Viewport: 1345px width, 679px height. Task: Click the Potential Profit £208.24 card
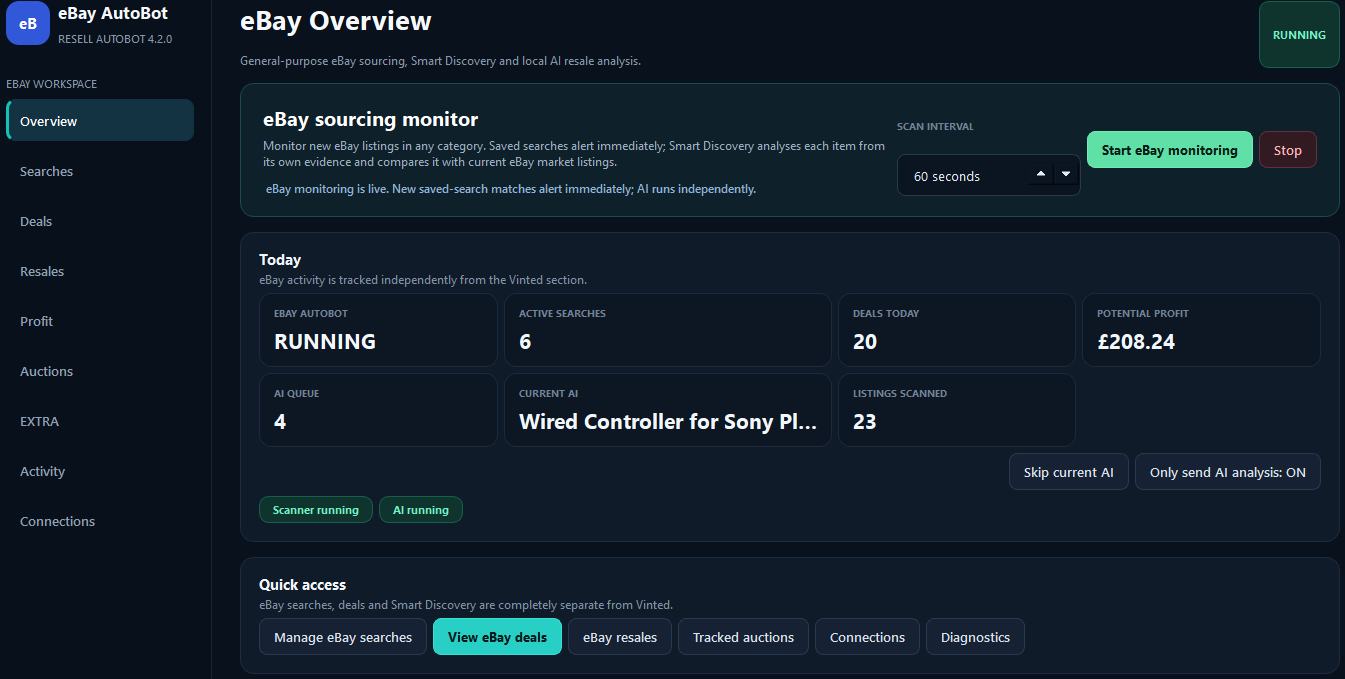click(1201, 330)
